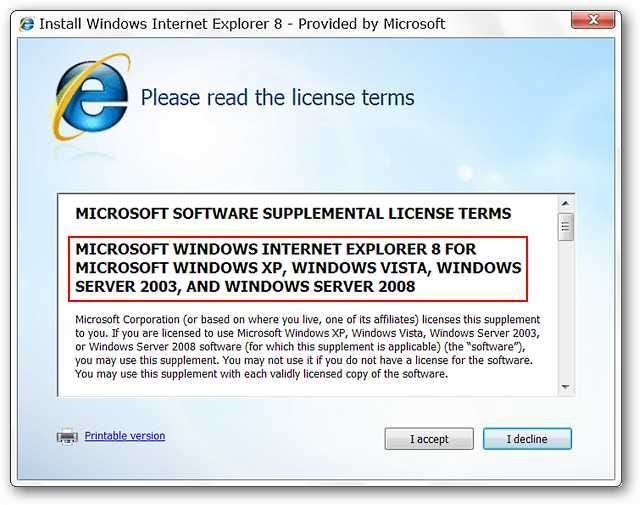Click the license text scrollbar thumb
The image size is (640, 505).
pos(565,227)
